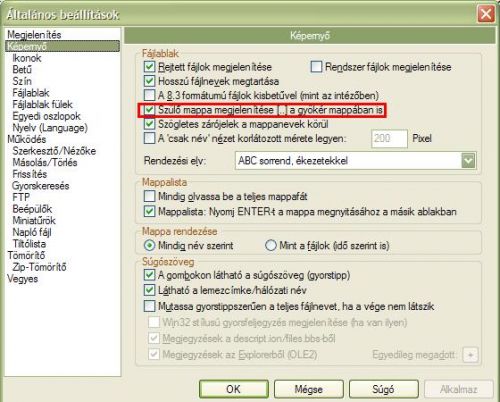Viewport: 500px width, 402px height.
Task: Open help with the 'Súgó' button
Action: 384,389
